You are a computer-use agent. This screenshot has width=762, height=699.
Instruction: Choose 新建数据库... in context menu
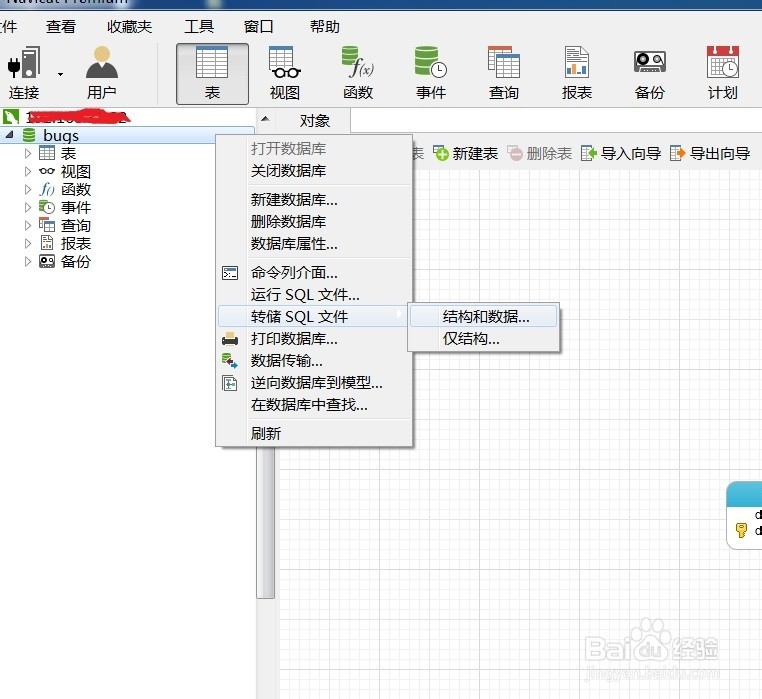pos(314,200)
